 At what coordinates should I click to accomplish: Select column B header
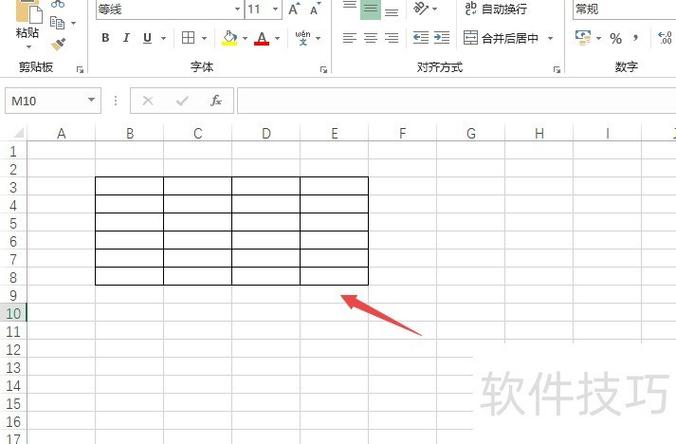pos(130,133)
